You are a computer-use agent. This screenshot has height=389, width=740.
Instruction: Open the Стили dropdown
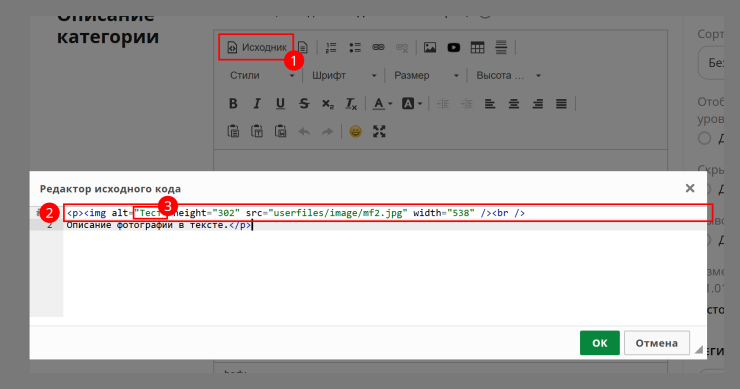tap(262, 76)
